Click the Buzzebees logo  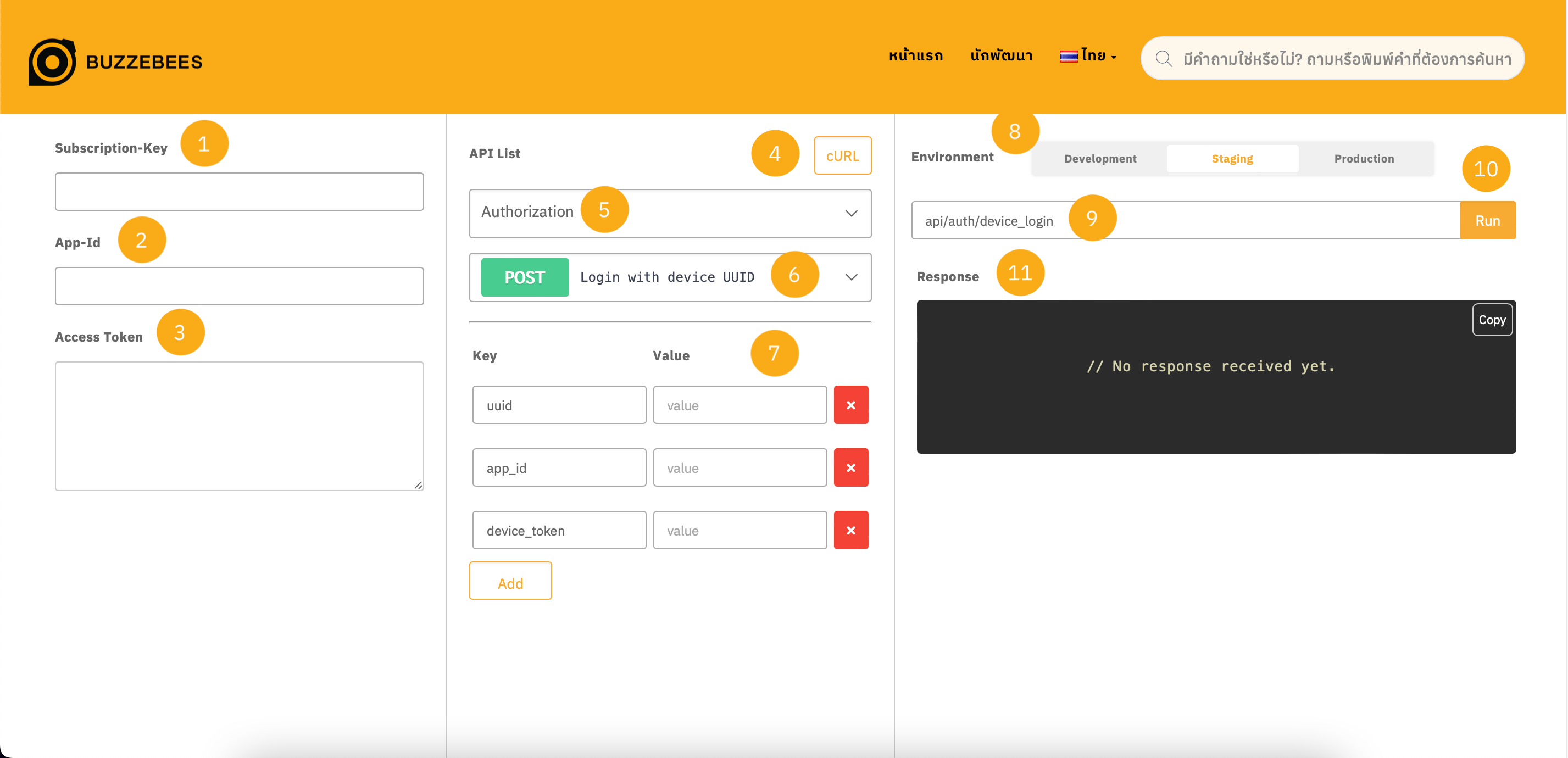tap(116, 60)
